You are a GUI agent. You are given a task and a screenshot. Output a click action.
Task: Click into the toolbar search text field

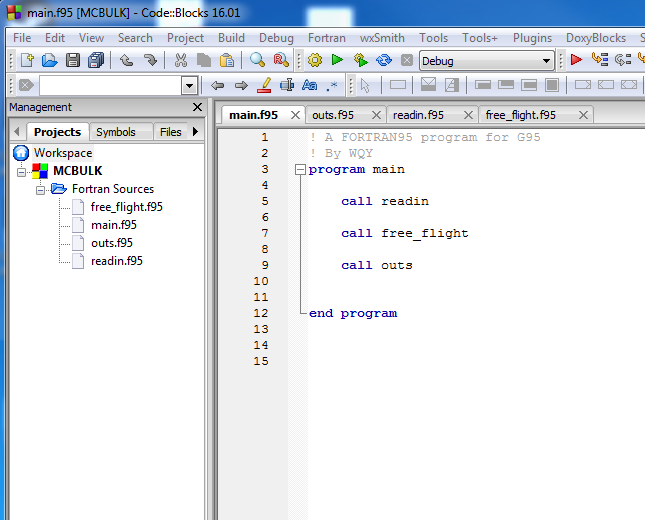point(111,86)
